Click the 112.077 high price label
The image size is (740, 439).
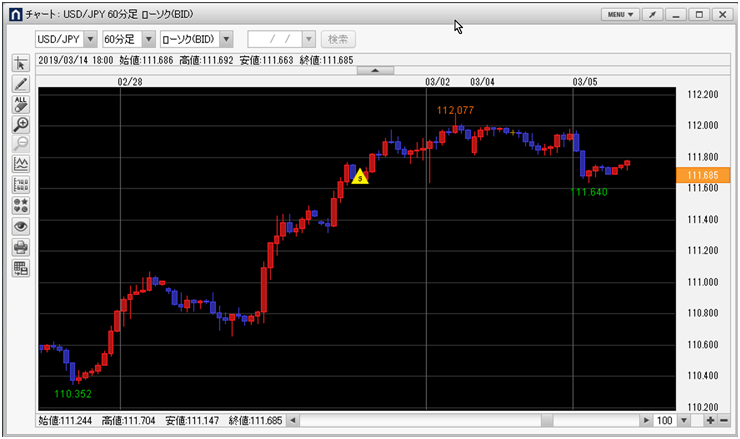click(x=455, y=110)
